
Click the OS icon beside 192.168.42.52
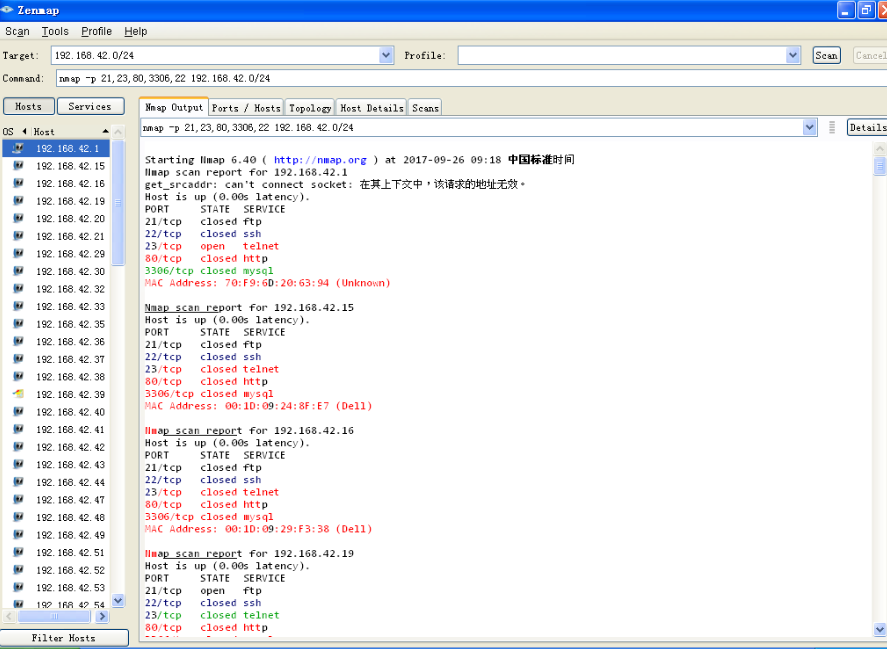17,570
